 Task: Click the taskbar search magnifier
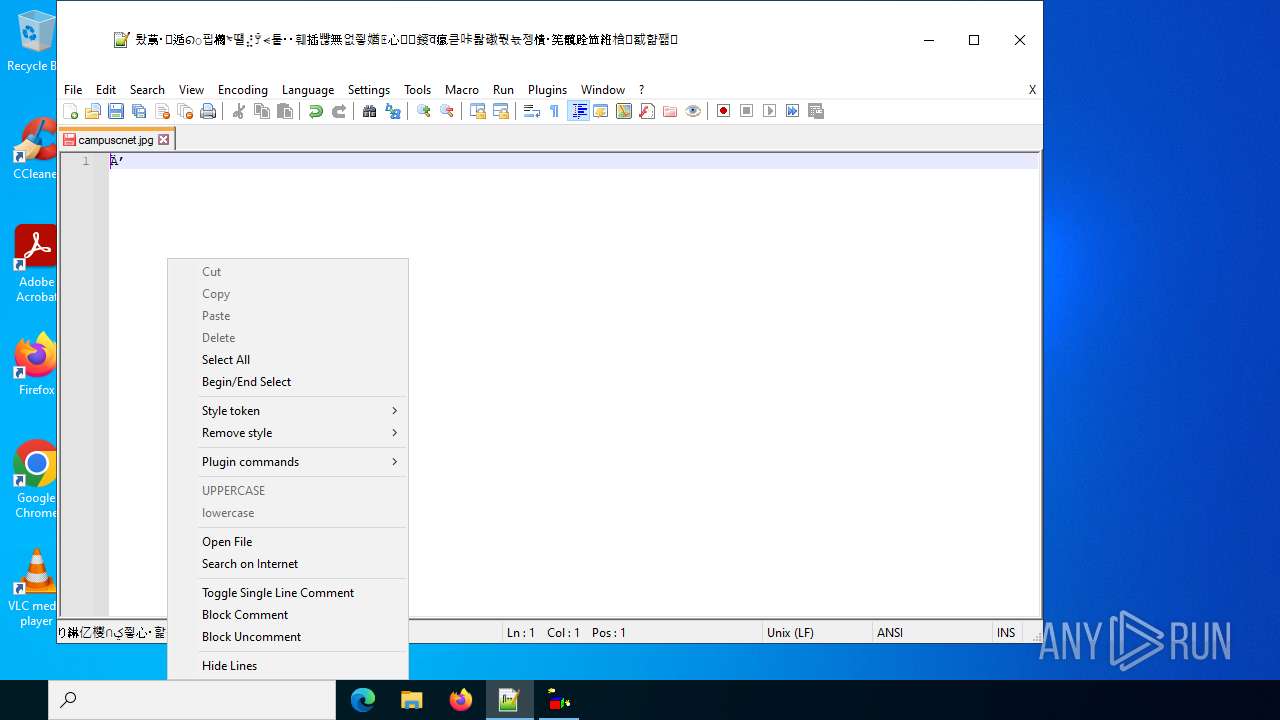[68, 700]
